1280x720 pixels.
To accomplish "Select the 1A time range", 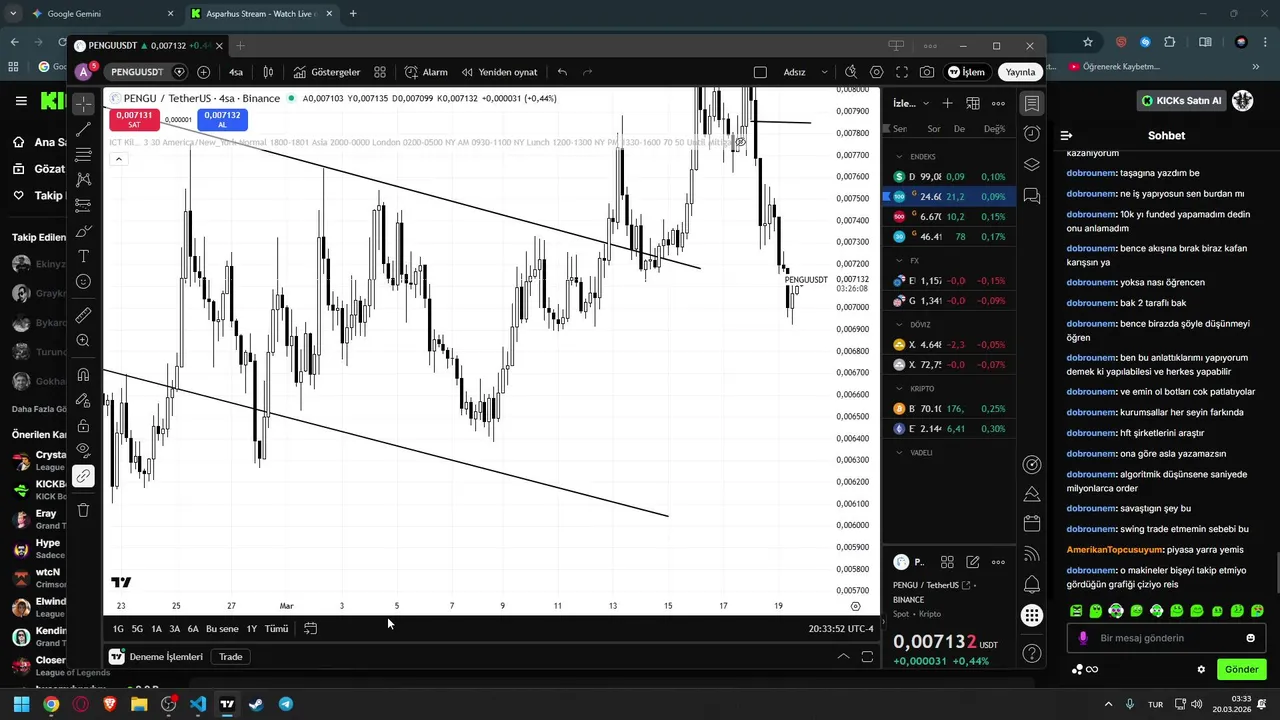I will click(x=156, y=629).
